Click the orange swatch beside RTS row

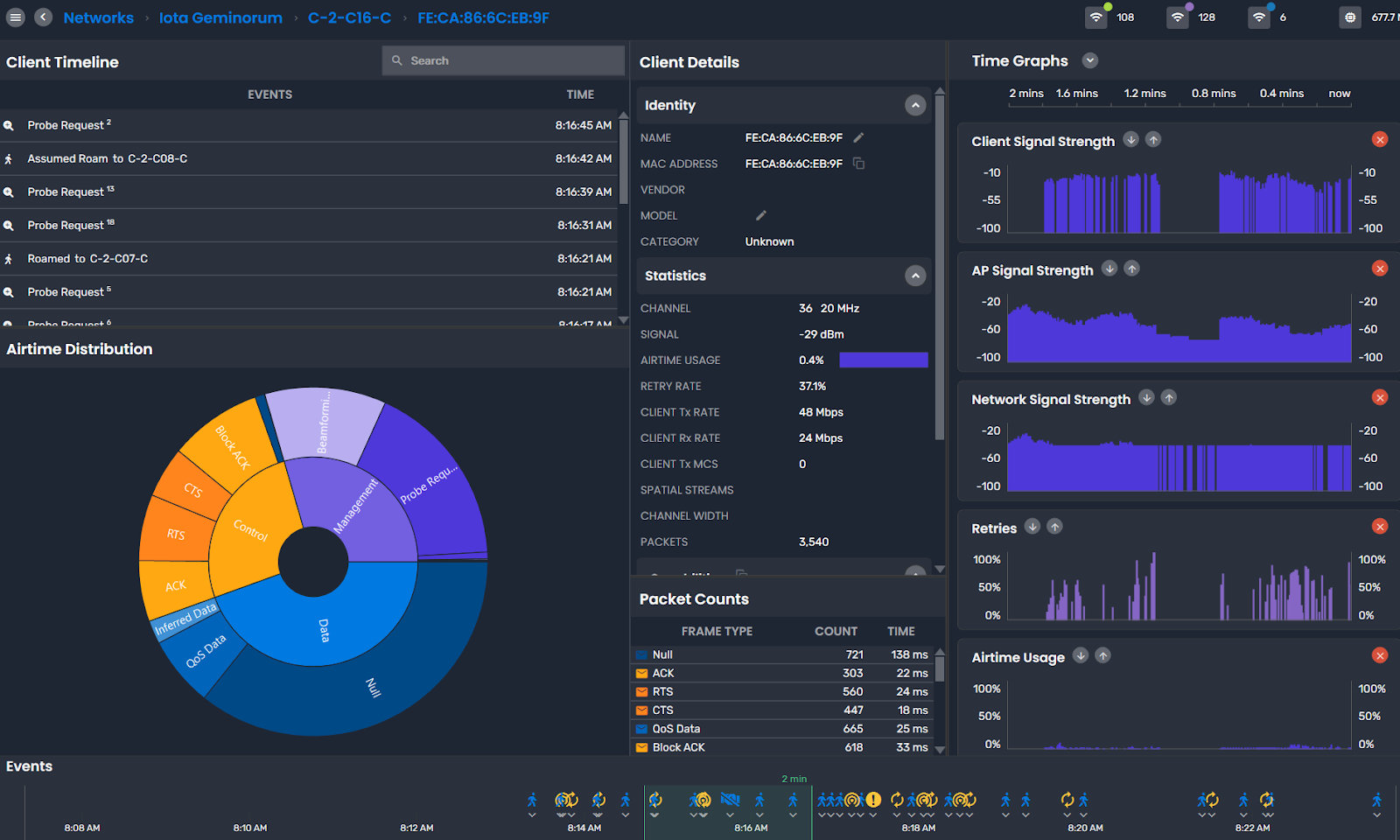click(641, 692)
